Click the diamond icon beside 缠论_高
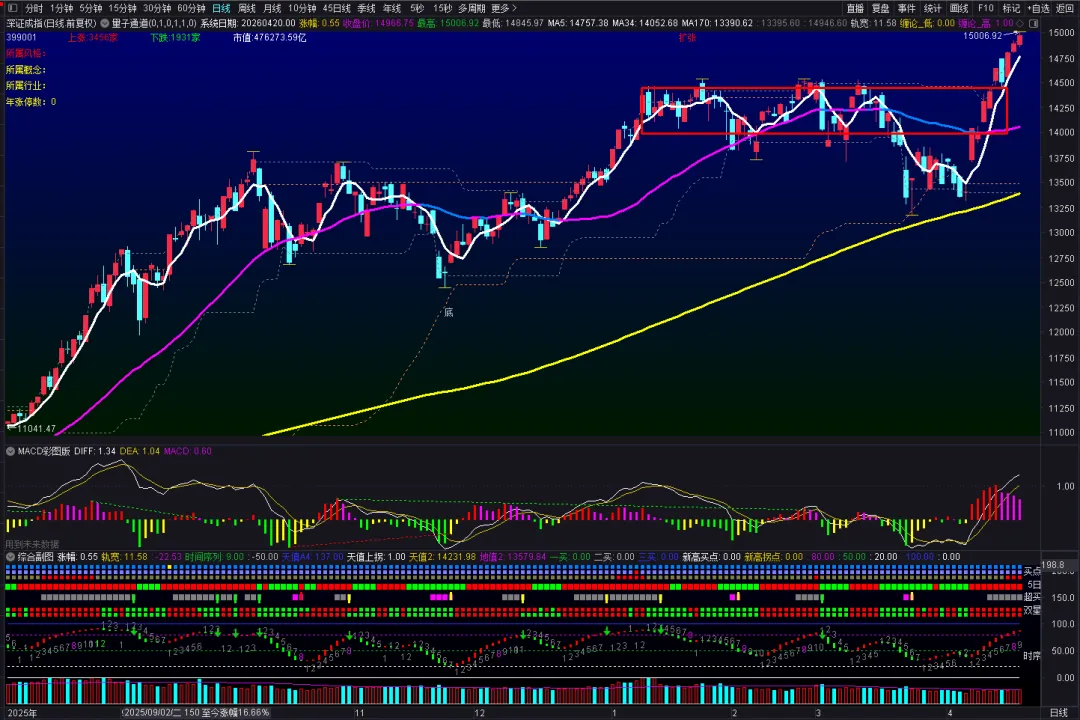Screen dimensions: 1080x720 tap(1020, 23)
